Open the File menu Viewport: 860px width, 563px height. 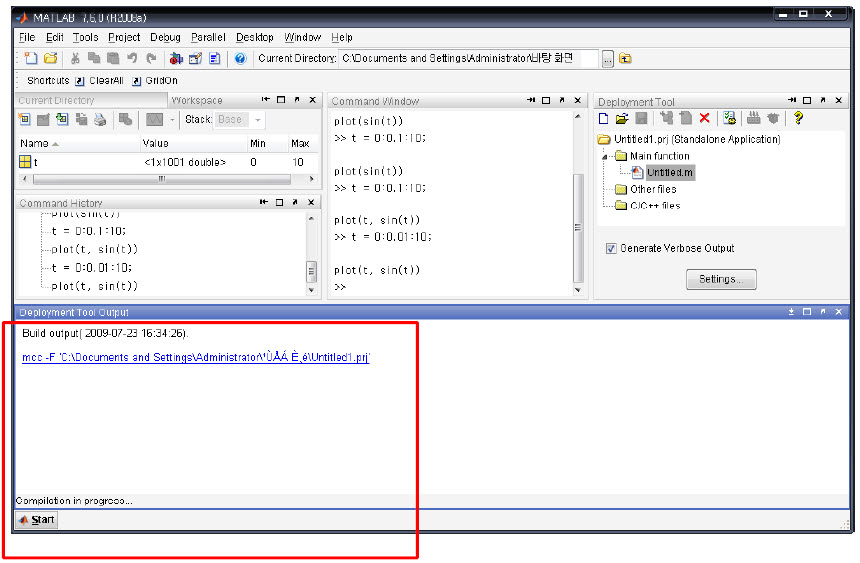pos(27,37)
